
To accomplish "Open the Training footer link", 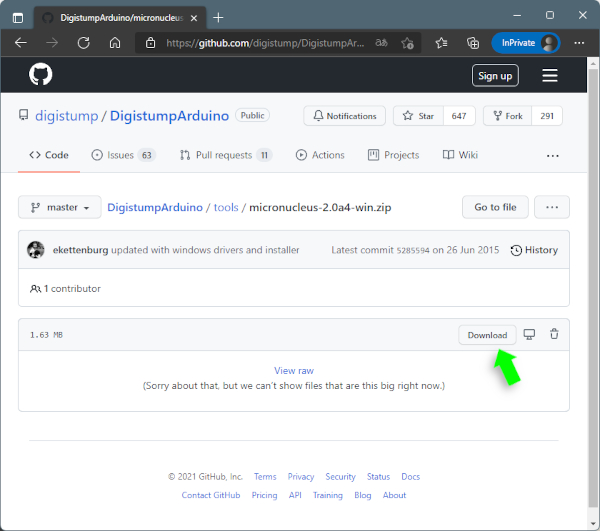I will click(x=328, y=495).
